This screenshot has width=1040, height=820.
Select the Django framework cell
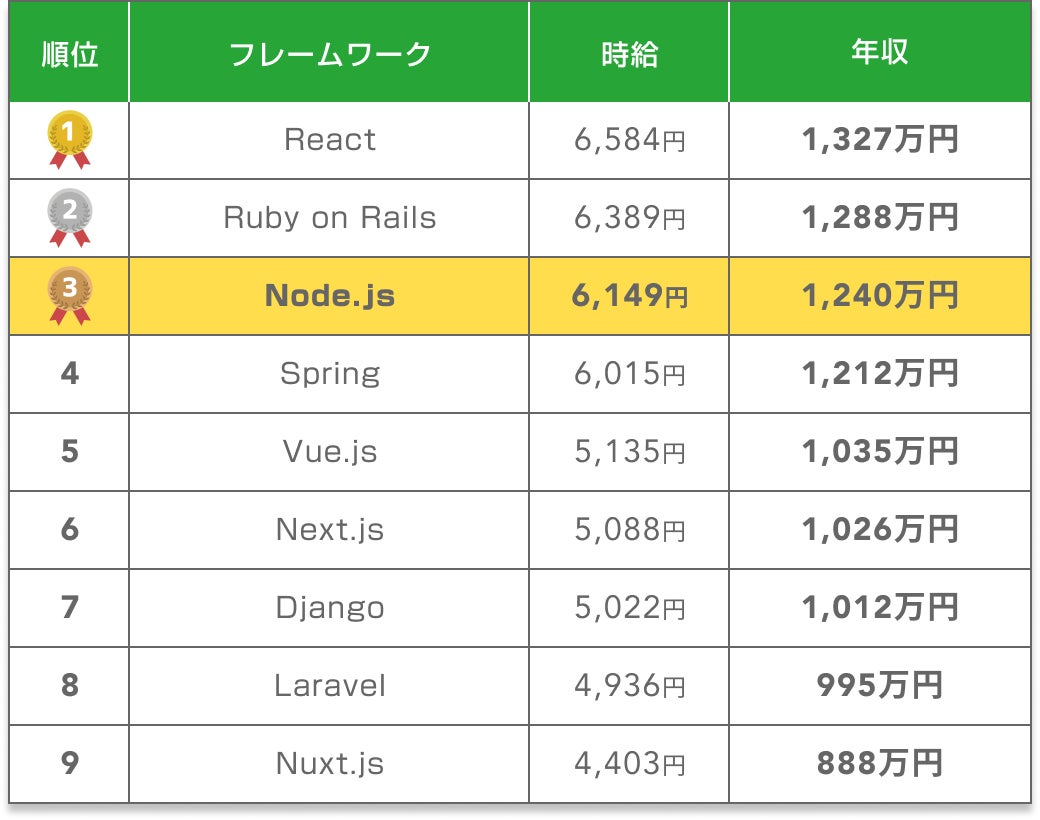point(330,608)
